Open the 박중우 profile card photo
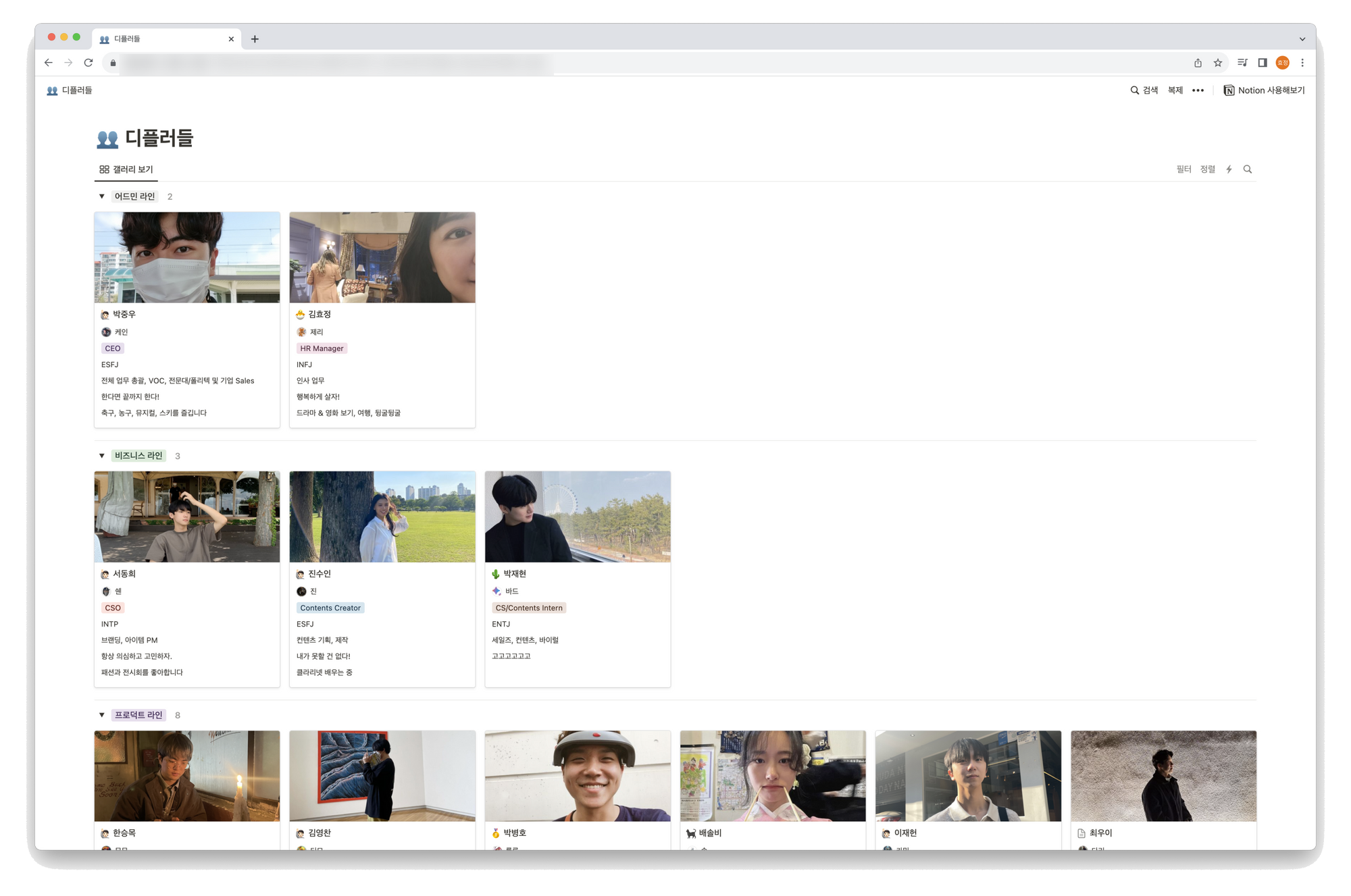The height and width of the screenshot is (896, 1351). point(187,257)
